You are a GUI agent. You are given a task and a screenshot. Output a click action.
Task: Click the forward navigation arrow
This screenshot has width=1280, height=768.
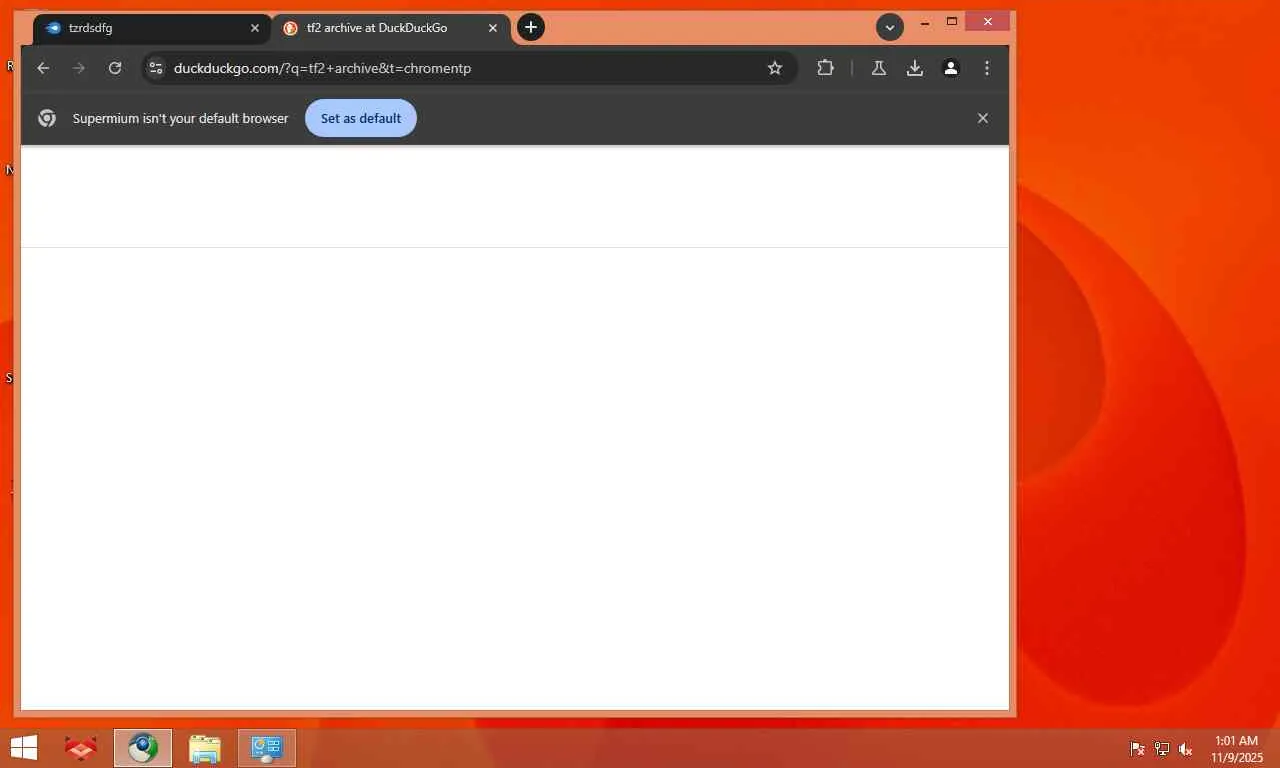[79, 68]
